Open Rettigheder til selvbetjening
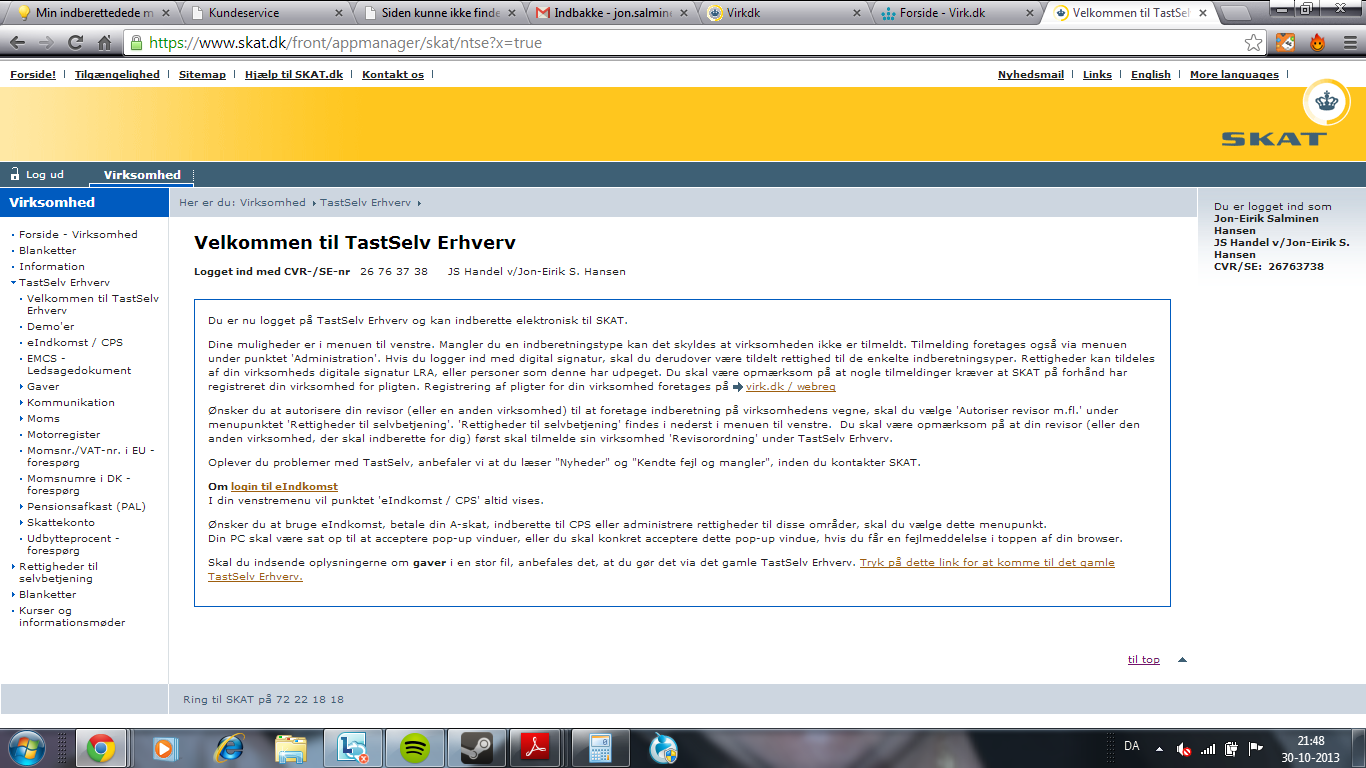This screenshot has width=1366, height=768. tap(59, 572)
